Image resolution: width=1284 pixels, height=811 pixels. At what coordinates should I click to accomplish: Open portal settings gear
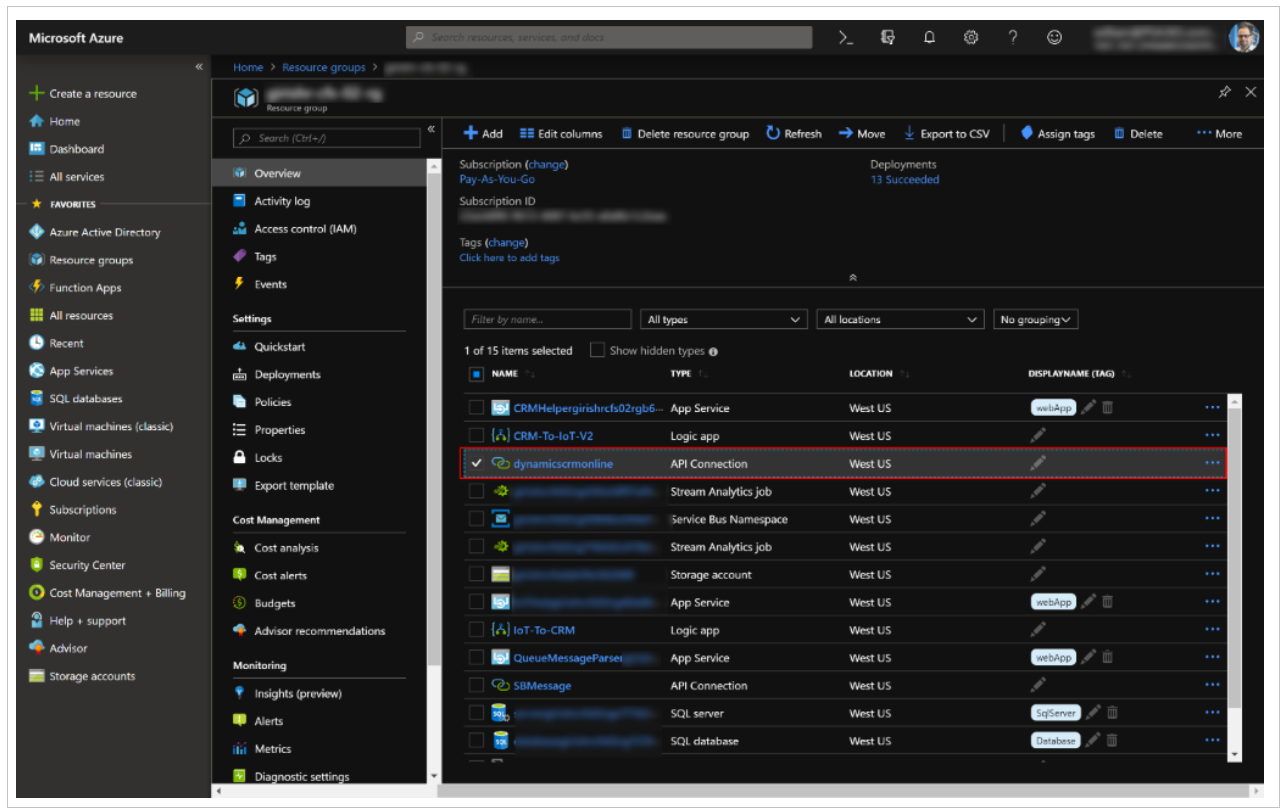click(x=970, y=37)
